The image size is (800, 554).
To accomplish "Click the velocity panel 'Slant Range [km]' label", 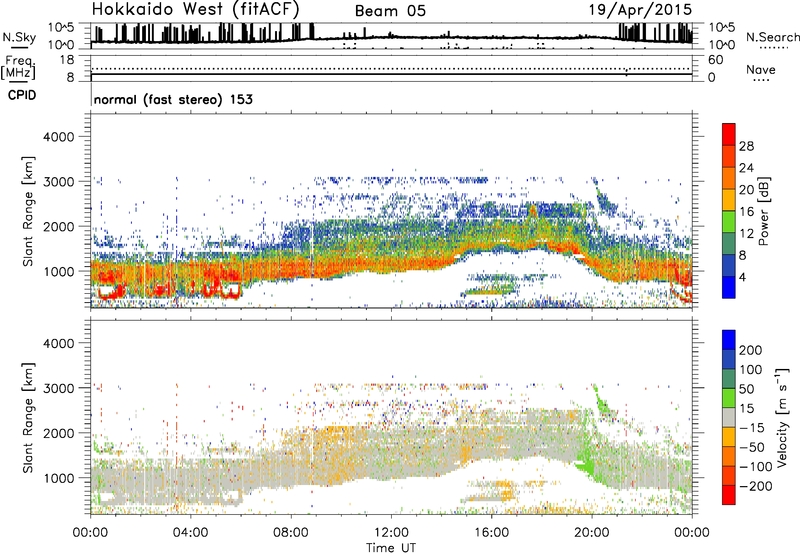I will tap(28, 418).
